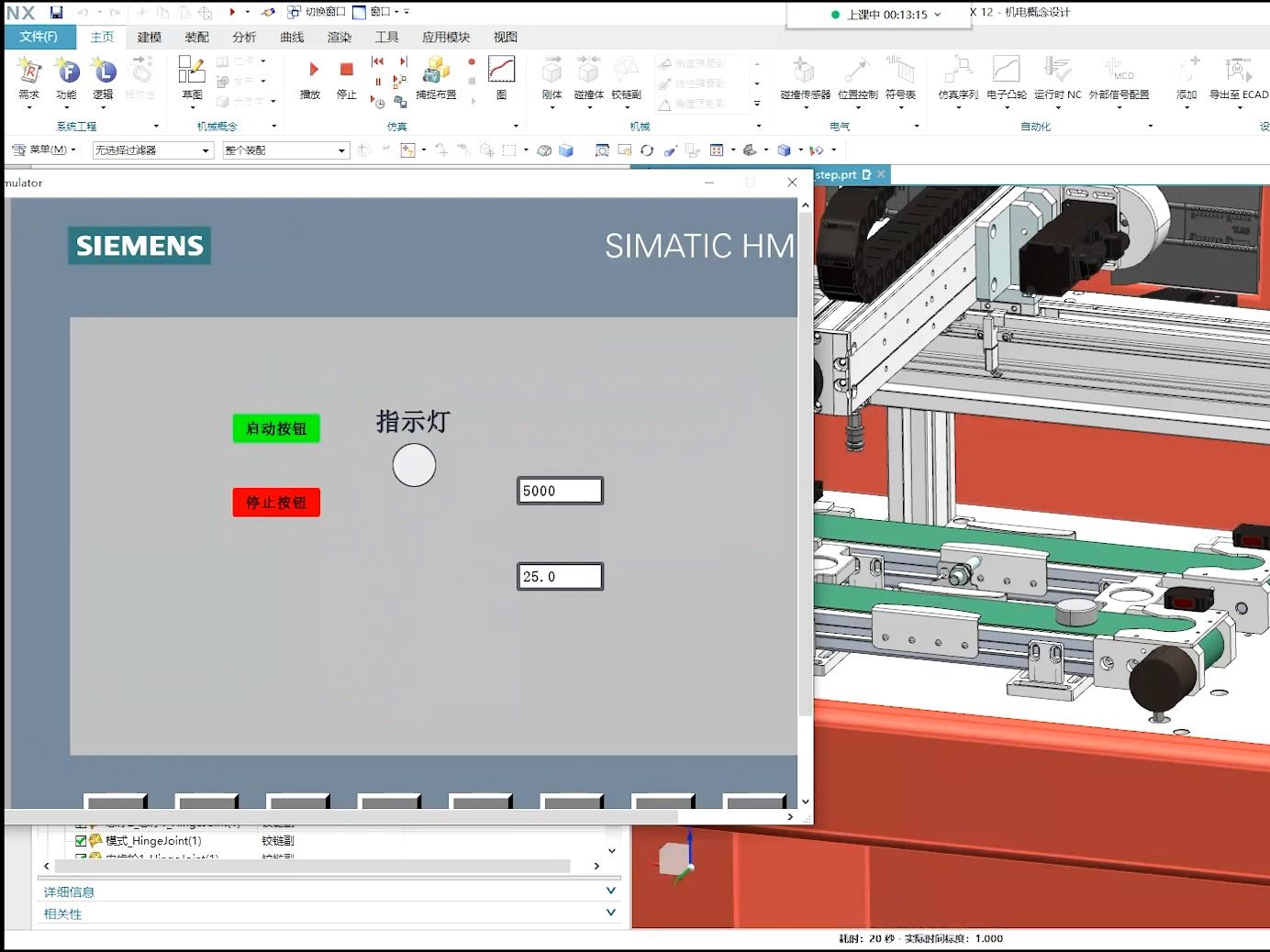Expand the 仿真 group options arrow

coord(516,127)
